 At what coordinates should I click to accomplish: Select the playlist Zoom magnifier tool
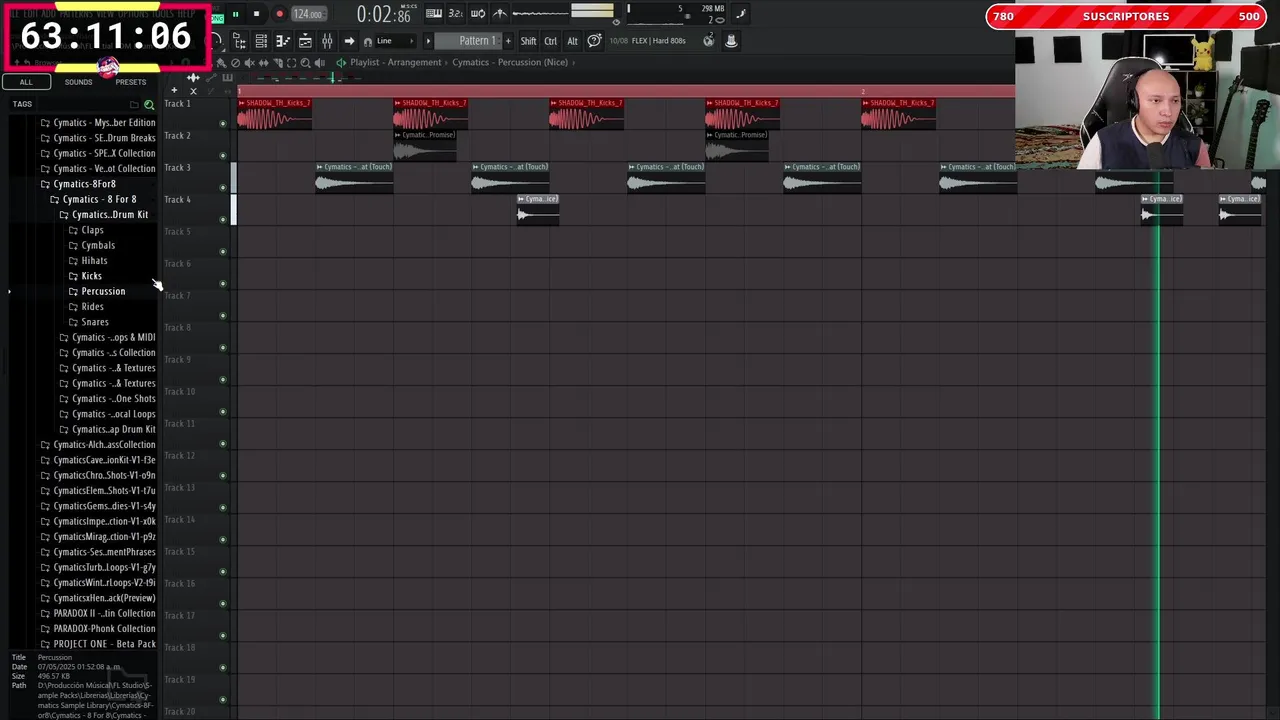(x=306, y=62)
